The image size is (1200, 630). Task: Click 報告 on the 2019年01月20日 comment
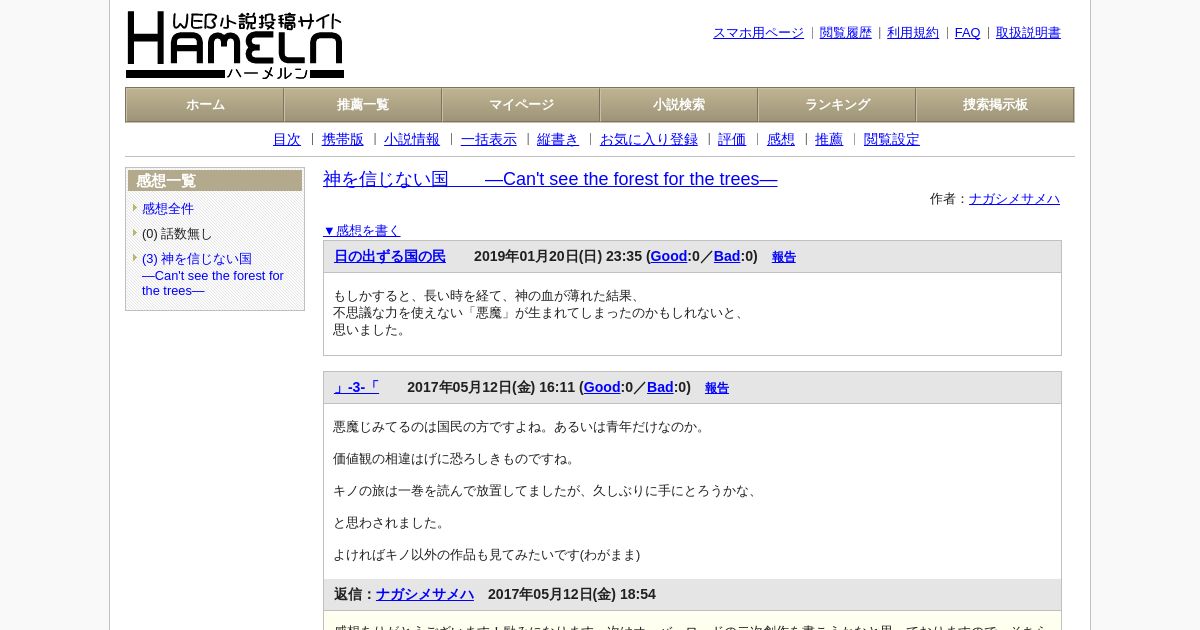(784, 258)
